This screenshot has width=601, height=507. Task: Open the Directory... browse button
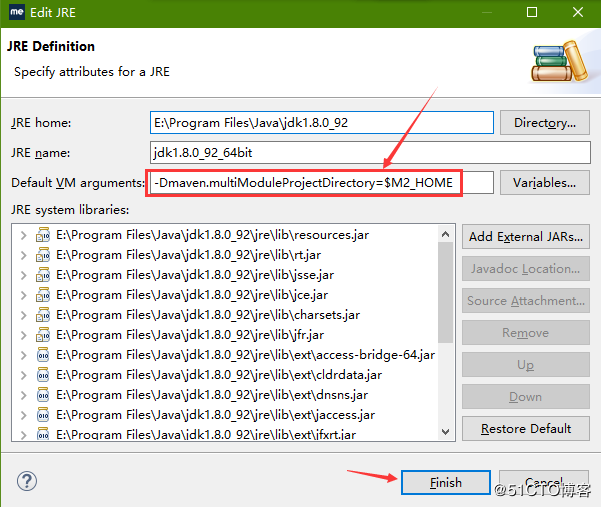(545, 123)
